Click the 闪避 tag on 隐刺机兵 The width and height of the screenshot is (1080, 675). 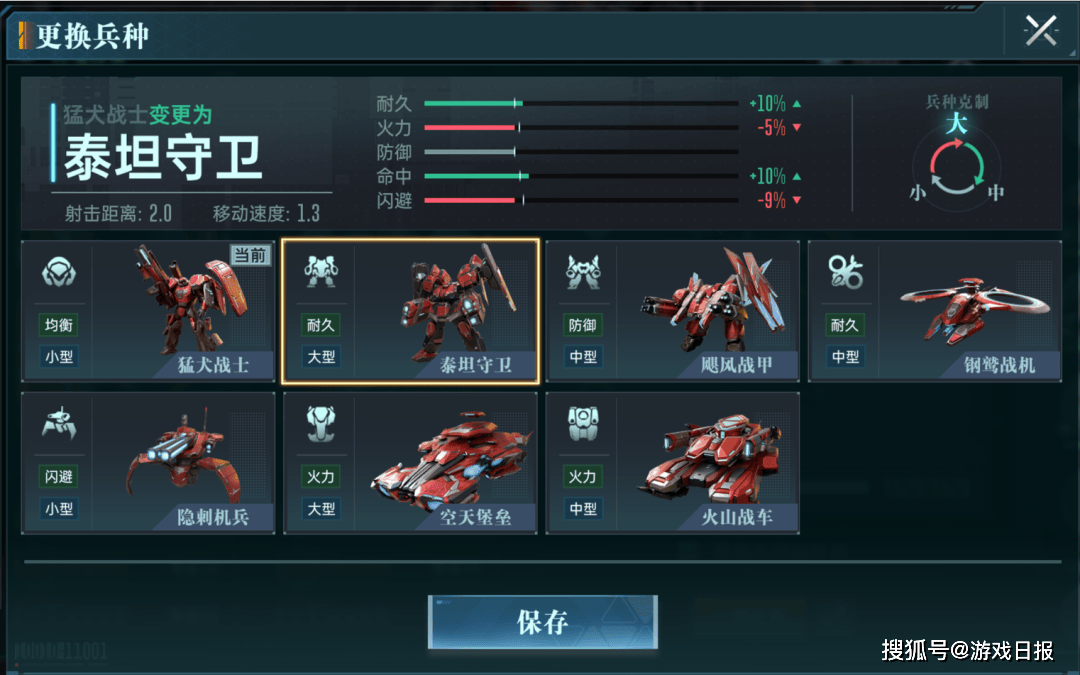pos(59,476)
